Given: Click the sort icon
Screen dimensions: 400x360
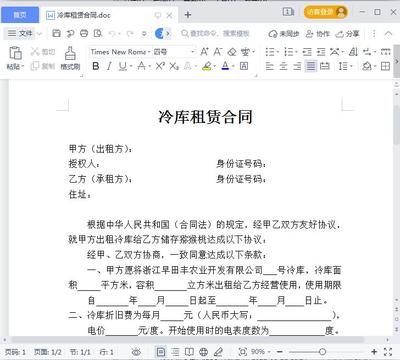Looking at the screenshot, I should [x=353, y=52].
